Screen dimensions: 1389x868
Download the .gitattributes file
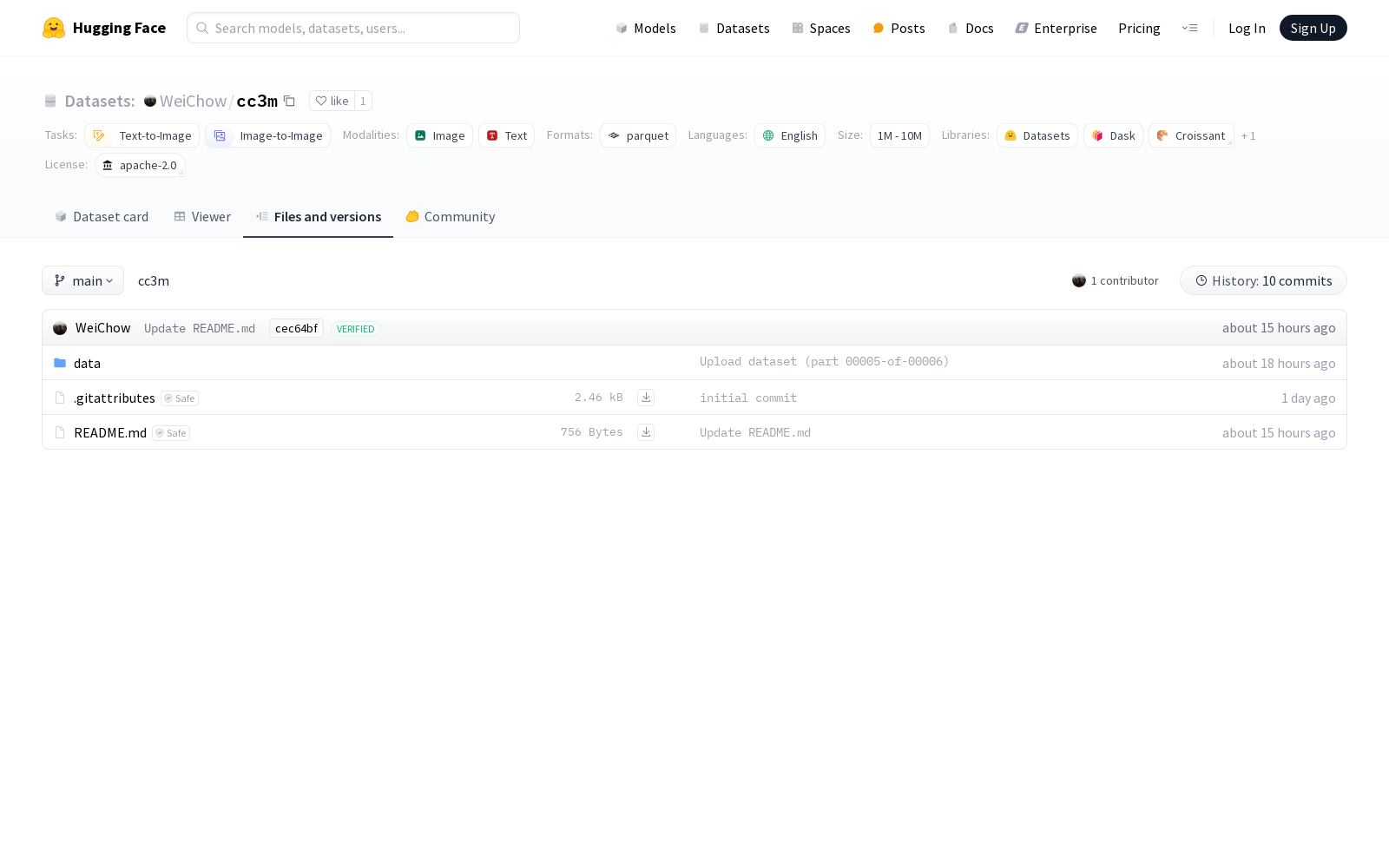[646, 398]
